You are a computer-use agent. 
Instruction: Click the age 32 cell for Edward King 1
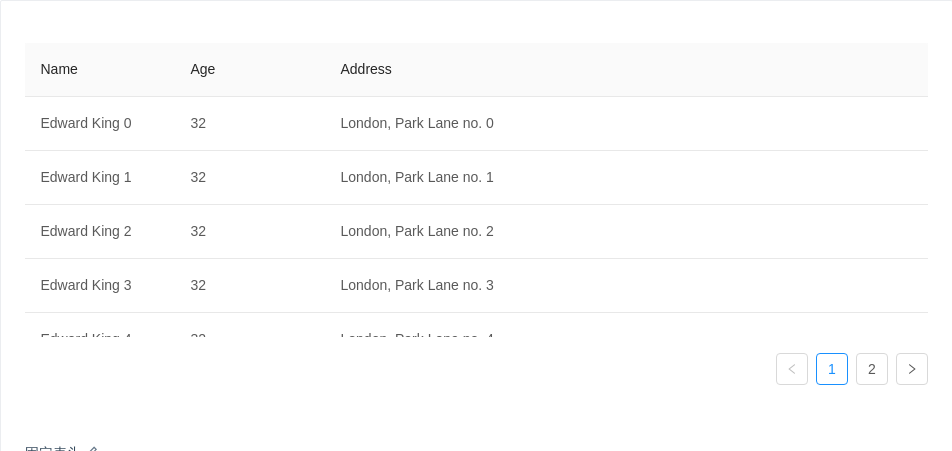(x=198, y=177)
